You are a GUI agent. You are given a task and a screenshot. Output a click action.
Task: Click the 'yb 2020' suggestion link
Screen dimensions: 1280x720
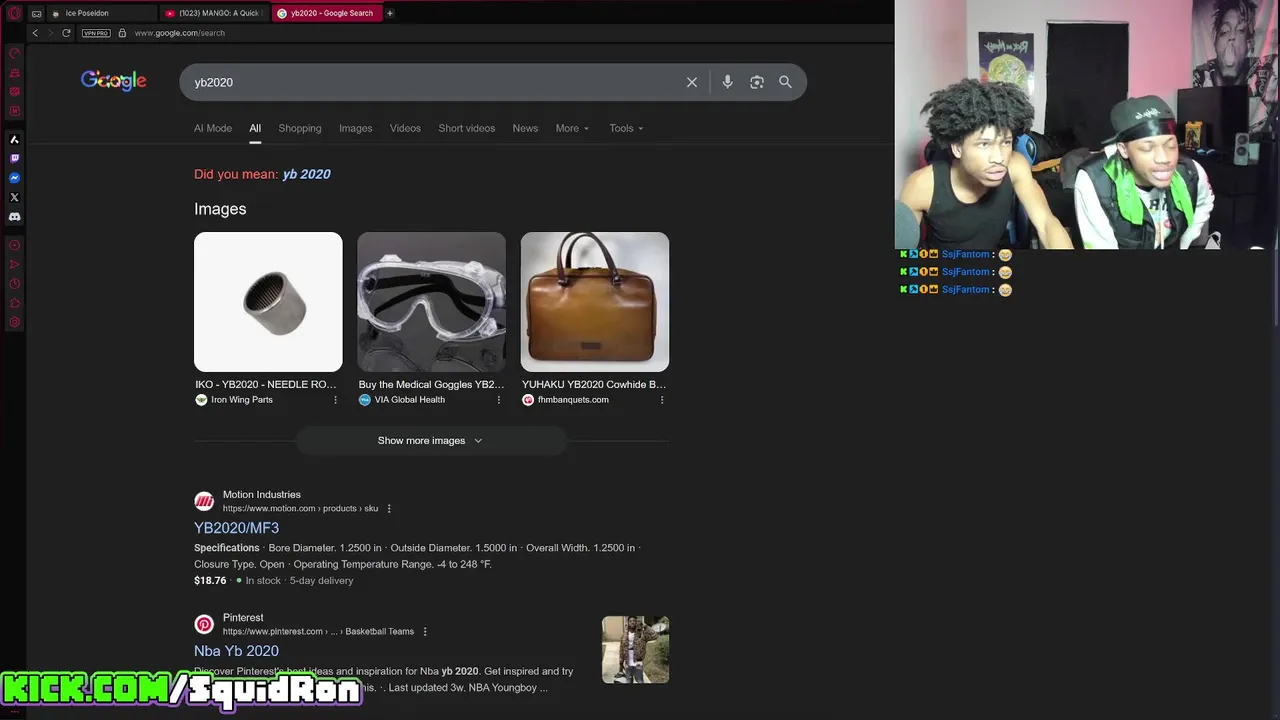[306, 174]
